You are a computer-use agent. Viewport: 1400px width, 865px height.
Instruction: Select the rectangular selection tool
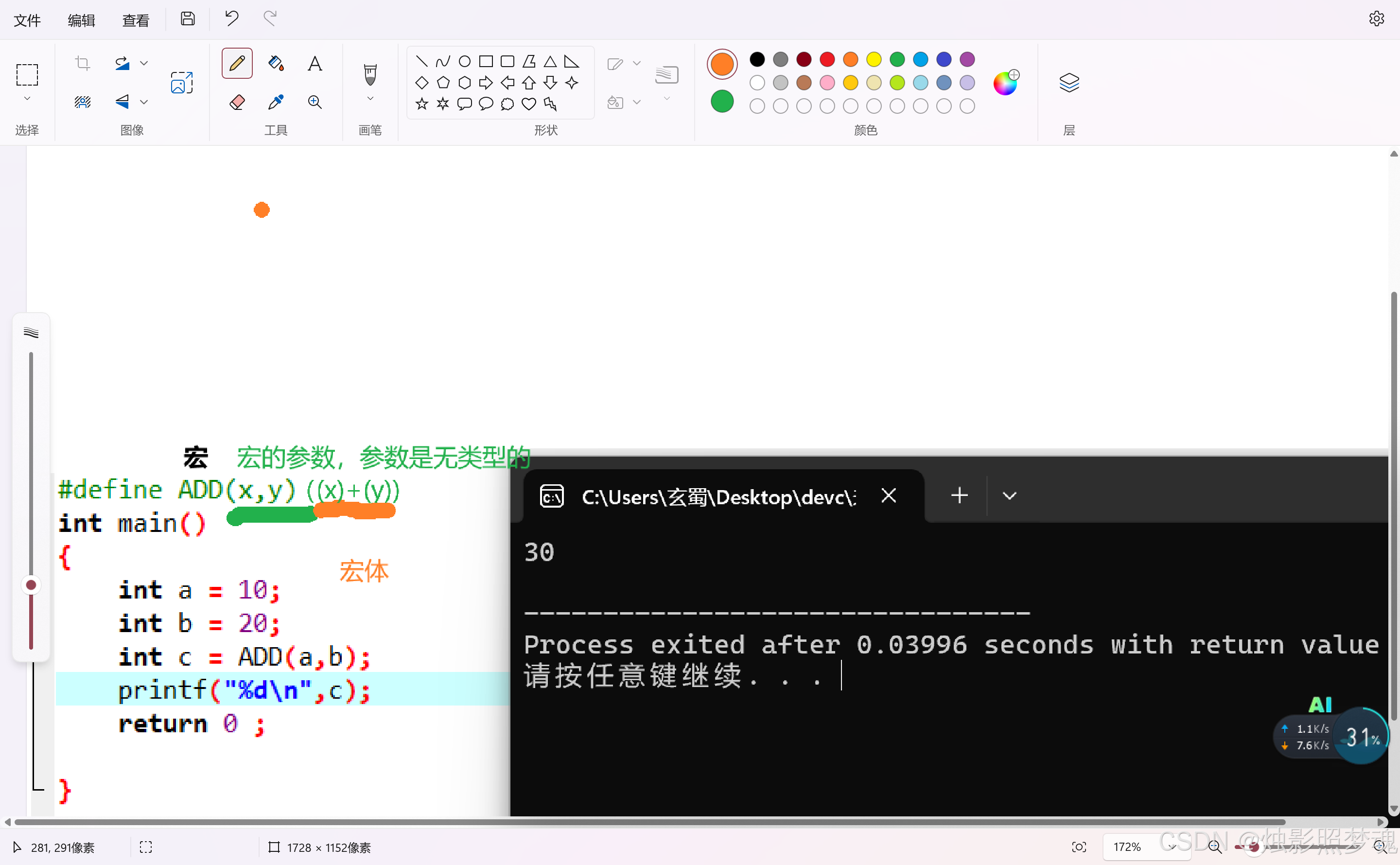click(27, 74)
